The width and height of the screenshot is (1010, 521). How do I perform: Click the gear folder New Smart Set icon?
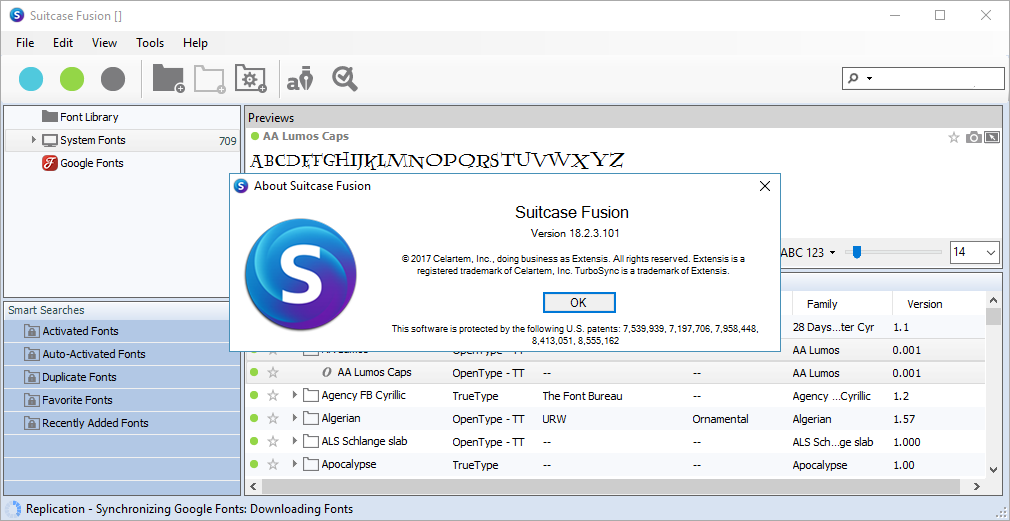click(251, 79)
